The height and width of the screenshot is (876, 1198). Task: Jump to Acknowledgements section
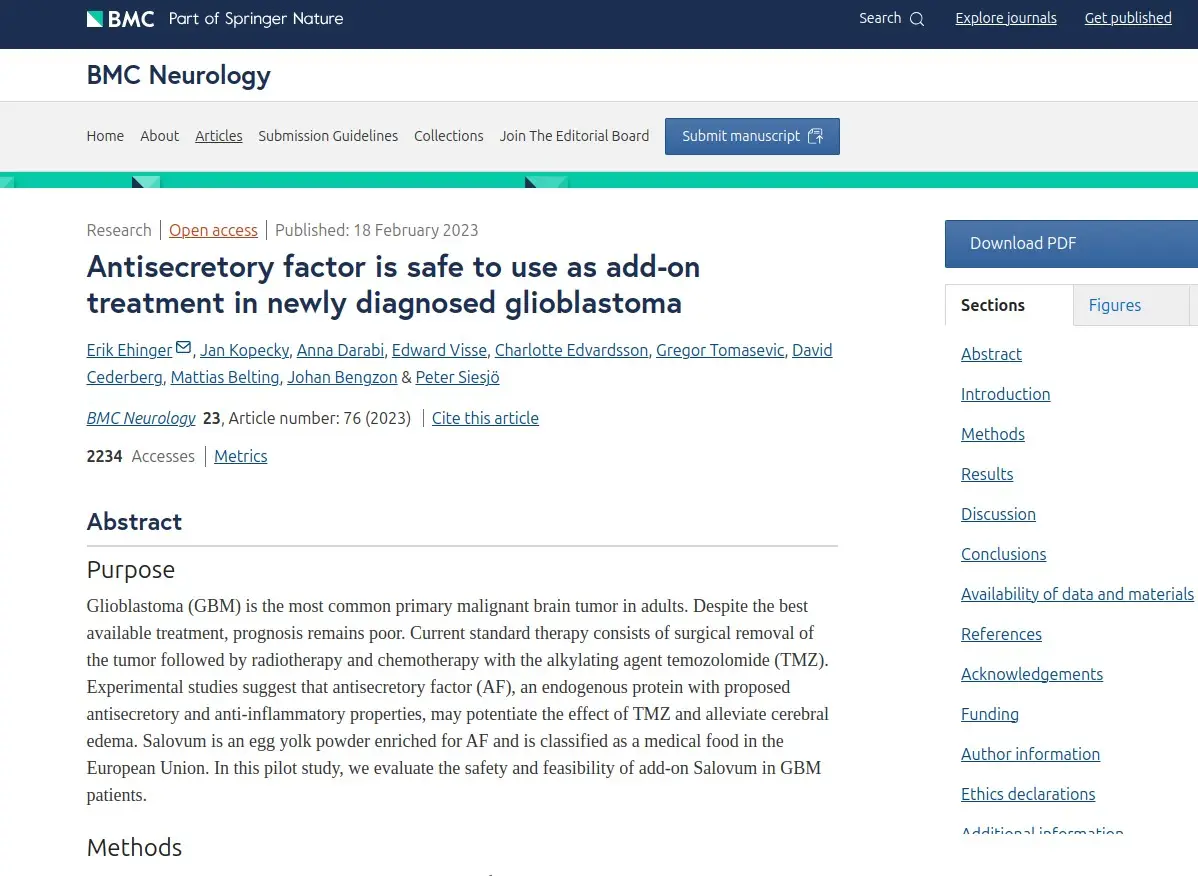pyautogui.click(x=1031, y=674)
